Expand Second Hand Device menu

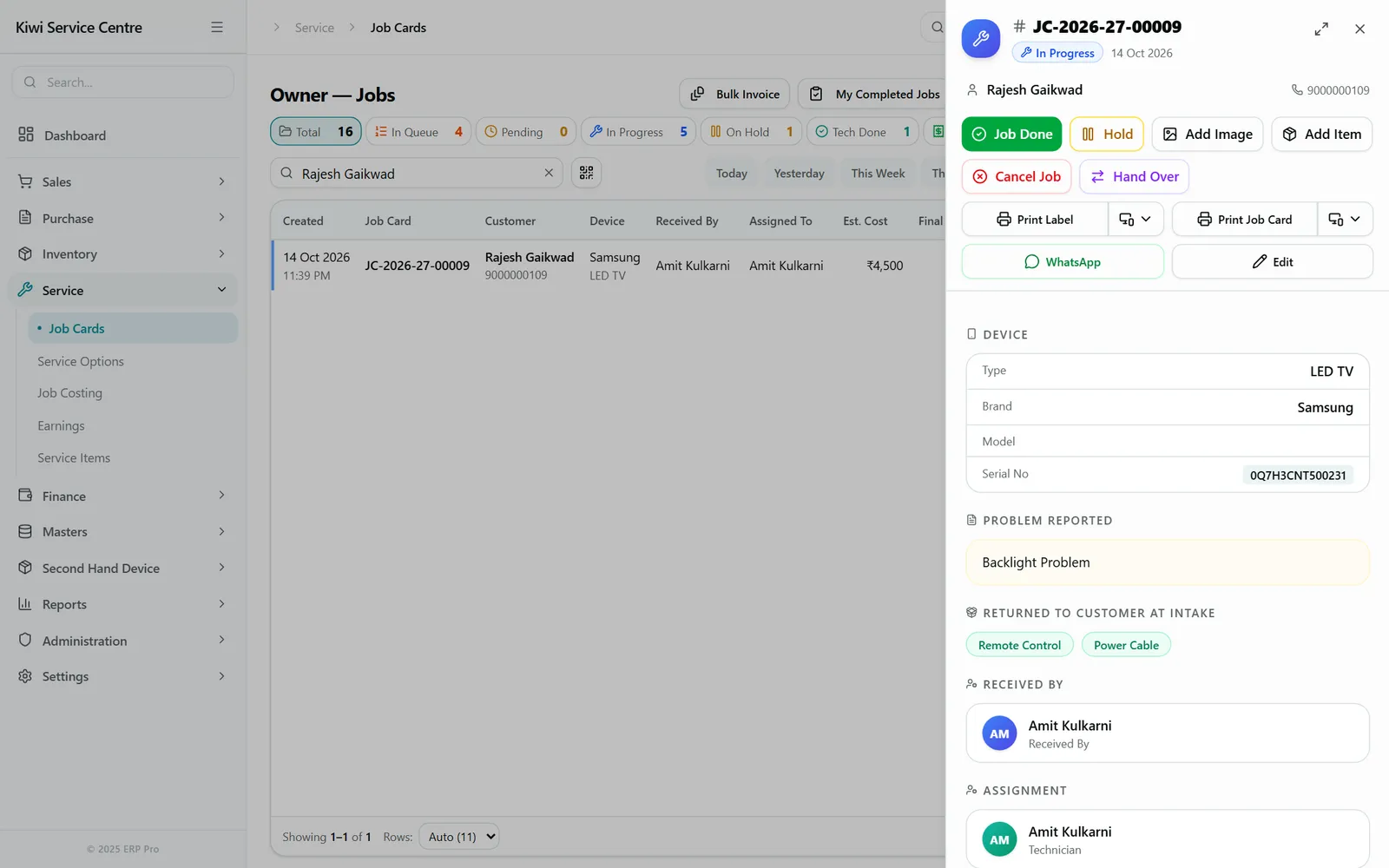[122, 569]
